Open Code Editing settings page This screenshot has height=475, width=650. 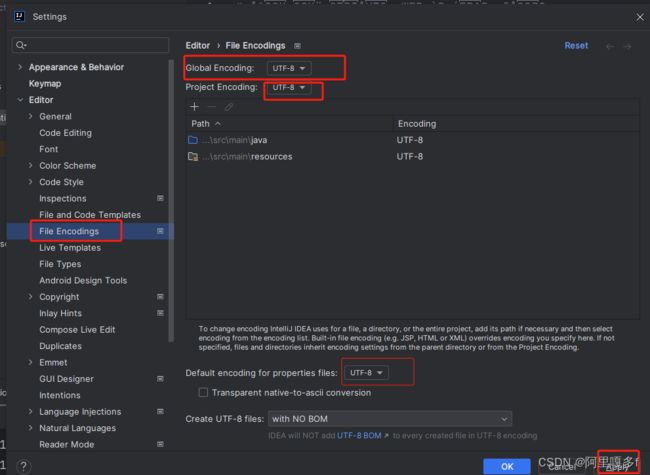click(65, 133)
